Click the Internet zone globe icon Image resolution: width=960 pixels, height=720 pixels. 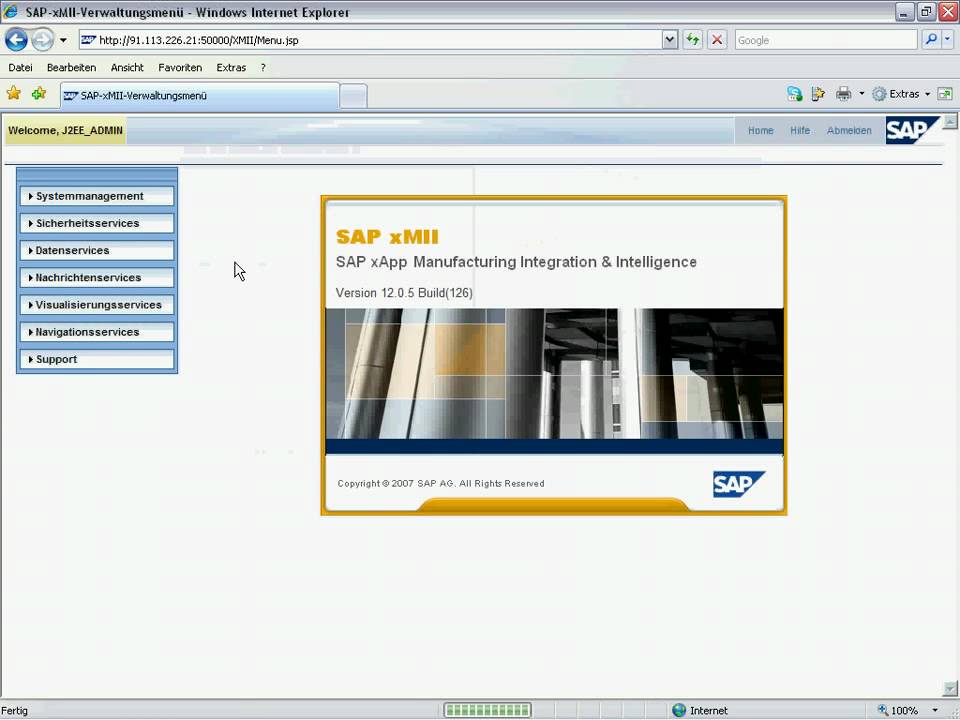pos(678,710)
